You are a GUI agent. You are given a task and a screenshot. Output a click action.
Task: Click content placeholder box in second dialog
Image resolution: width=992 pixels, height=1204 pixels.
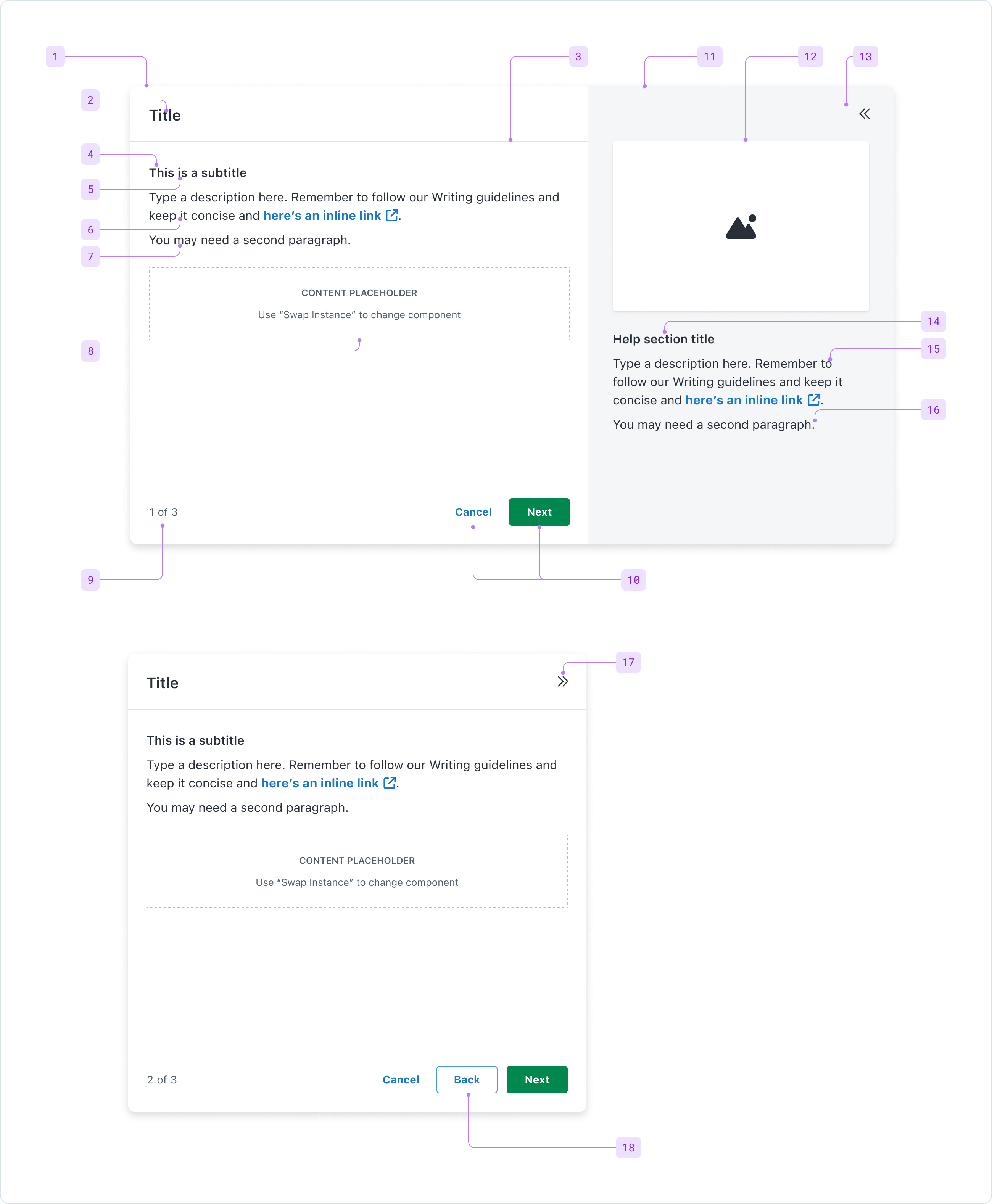click(x=357, y=871)
